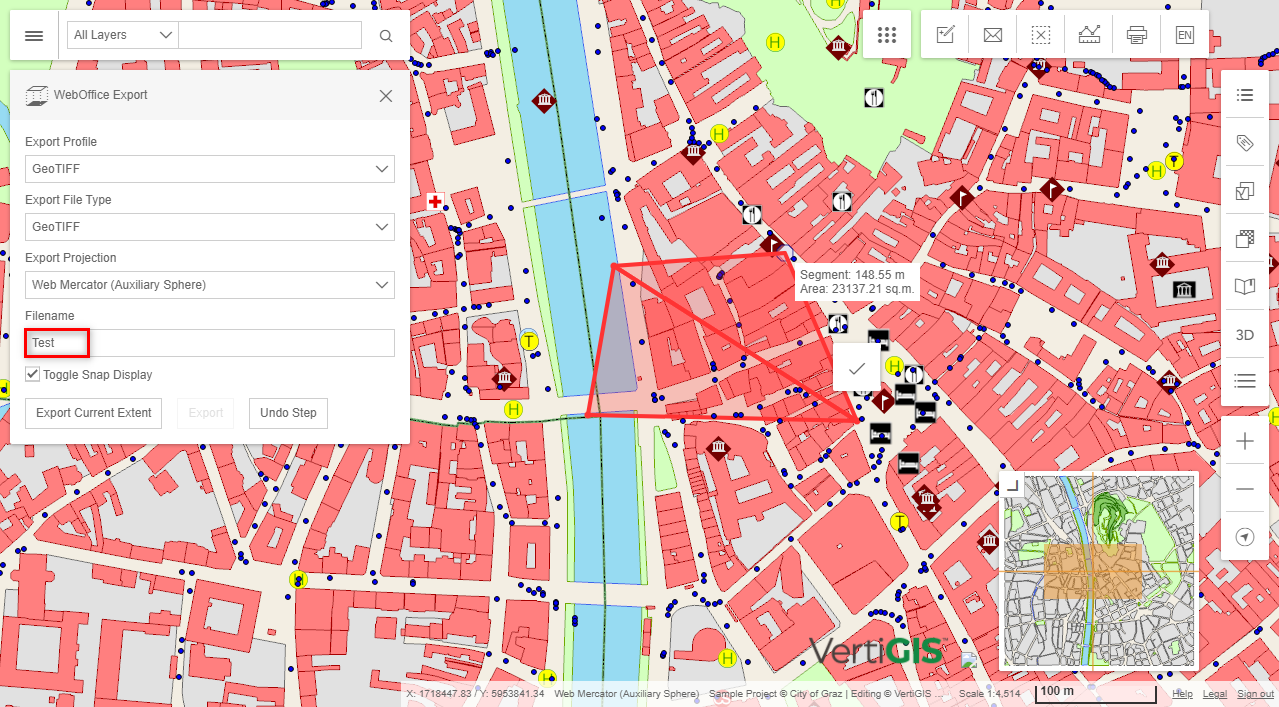The image size is (1279, 707).
Task: Open the send map via email tool
Action: (x=992, y=35)
